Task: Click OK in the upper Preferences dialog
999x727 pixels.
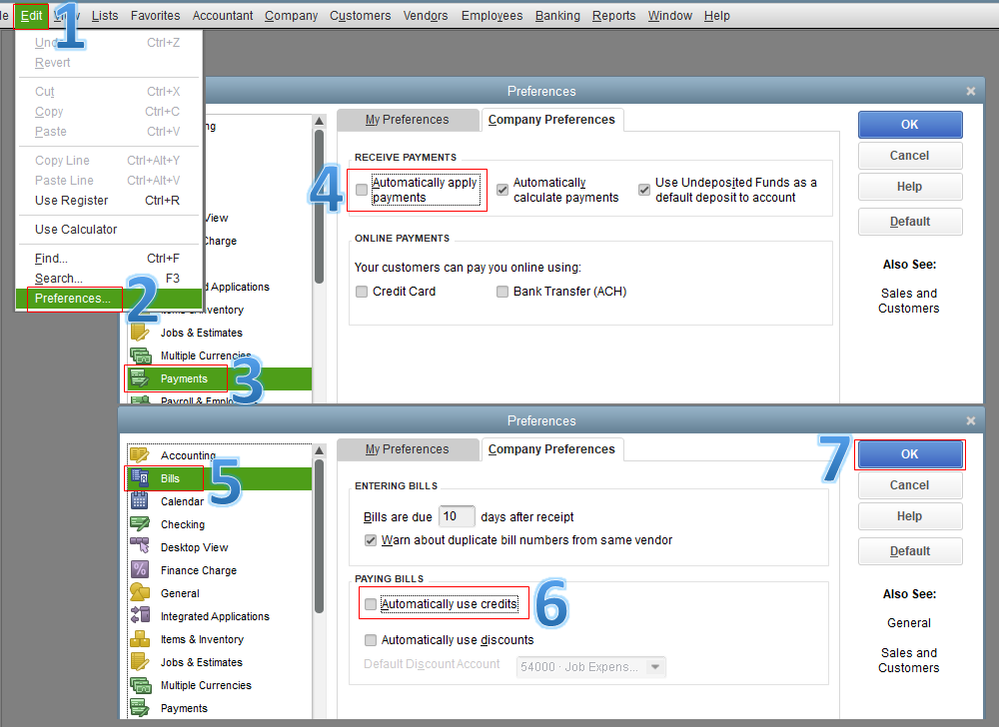Action: click(x=910, y=125)
